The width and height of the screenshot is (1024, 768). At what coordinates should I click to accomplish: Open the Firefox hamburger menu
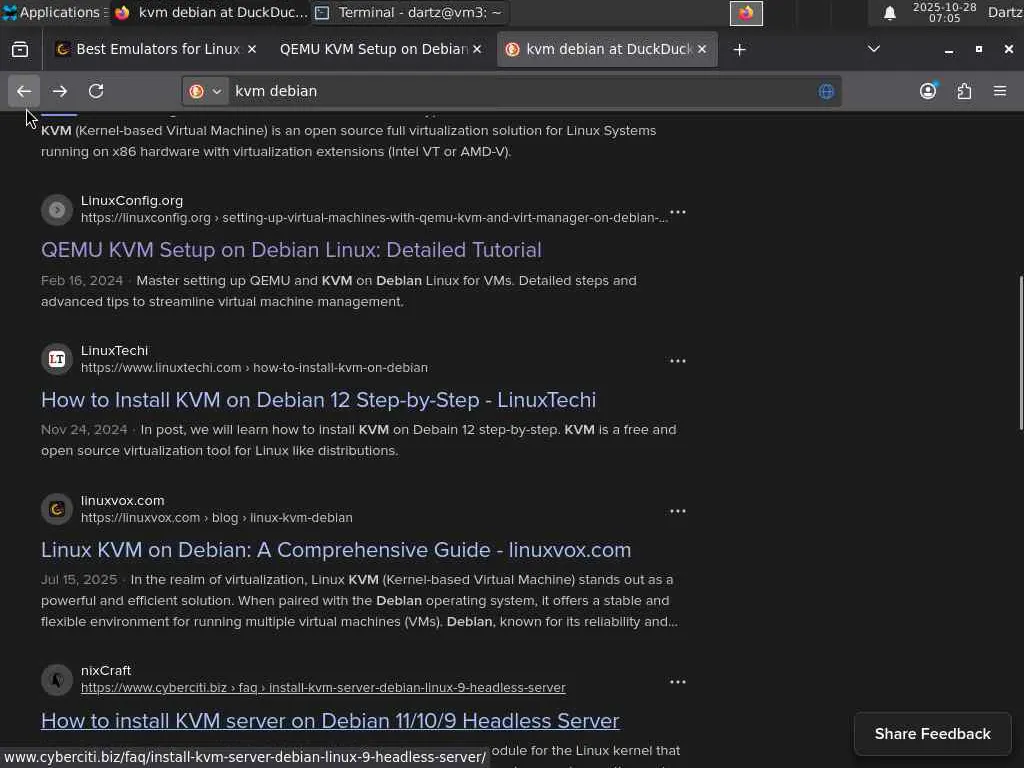click(1000, 91)
